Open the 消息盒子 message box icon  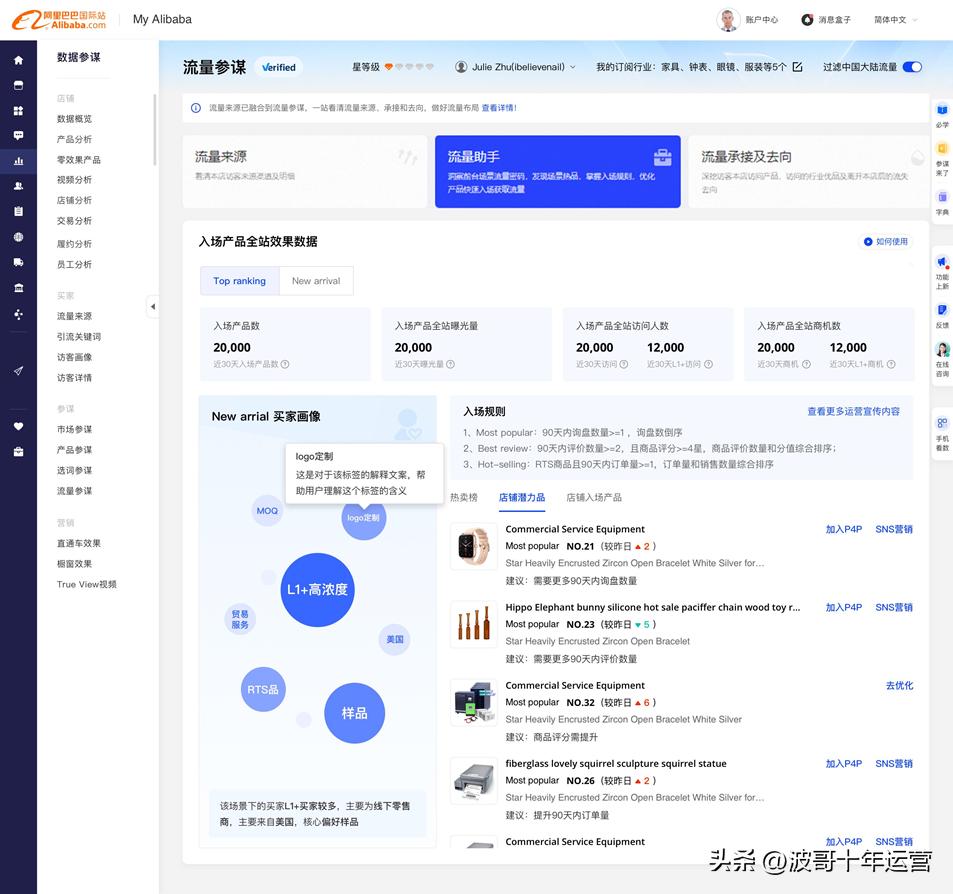(806, 19)
